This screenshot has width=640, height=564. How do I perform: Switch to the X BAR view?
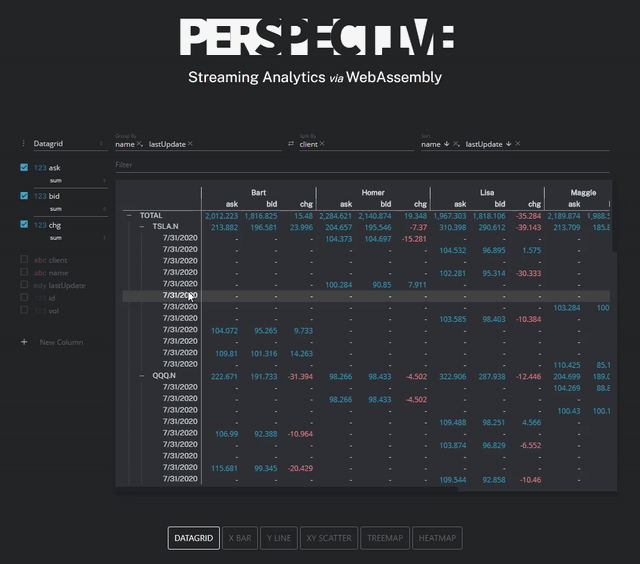240,538
